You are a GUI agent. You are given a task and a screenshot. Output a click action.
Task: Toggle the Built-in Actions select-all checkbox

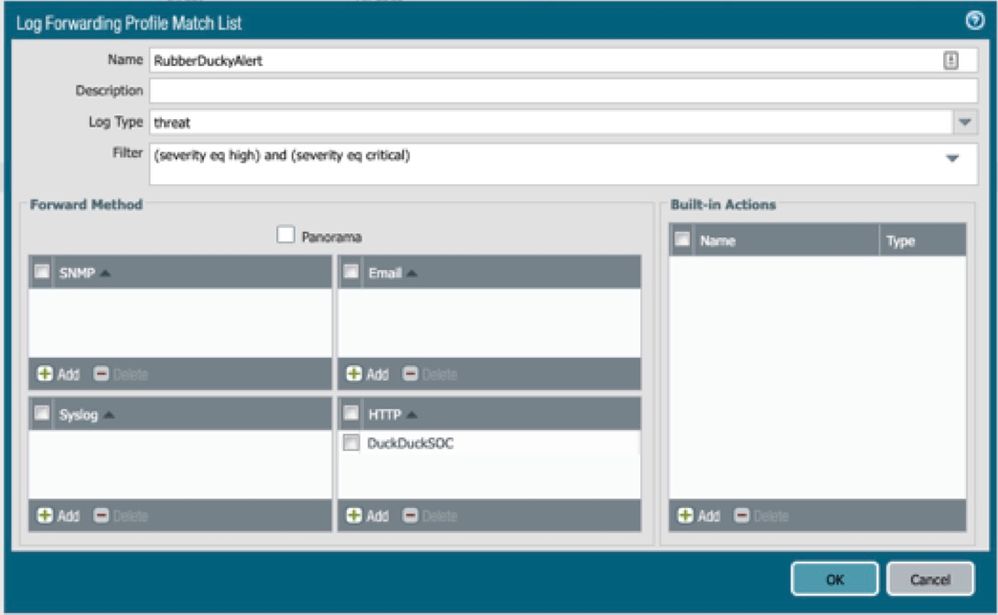(682, 239)
